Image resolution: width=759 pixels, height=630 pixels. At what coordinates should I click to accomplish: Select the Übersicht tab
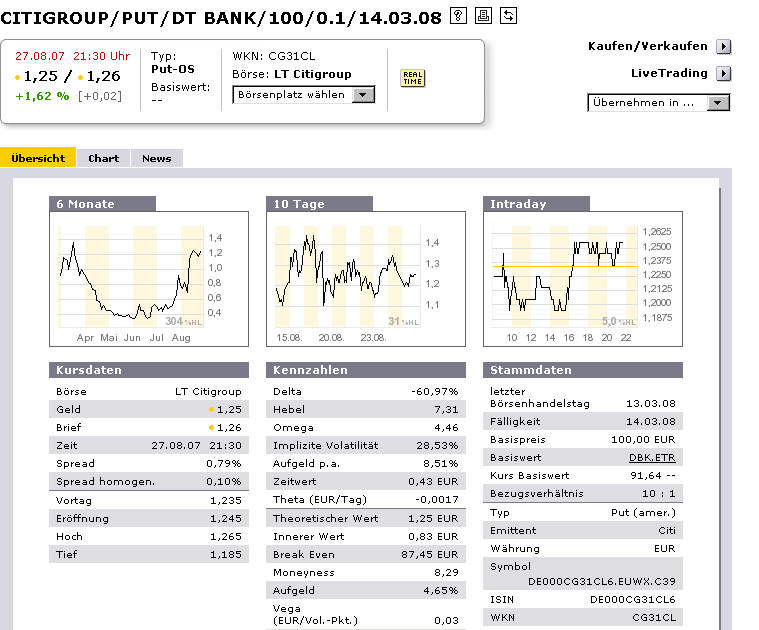[38, 158]
